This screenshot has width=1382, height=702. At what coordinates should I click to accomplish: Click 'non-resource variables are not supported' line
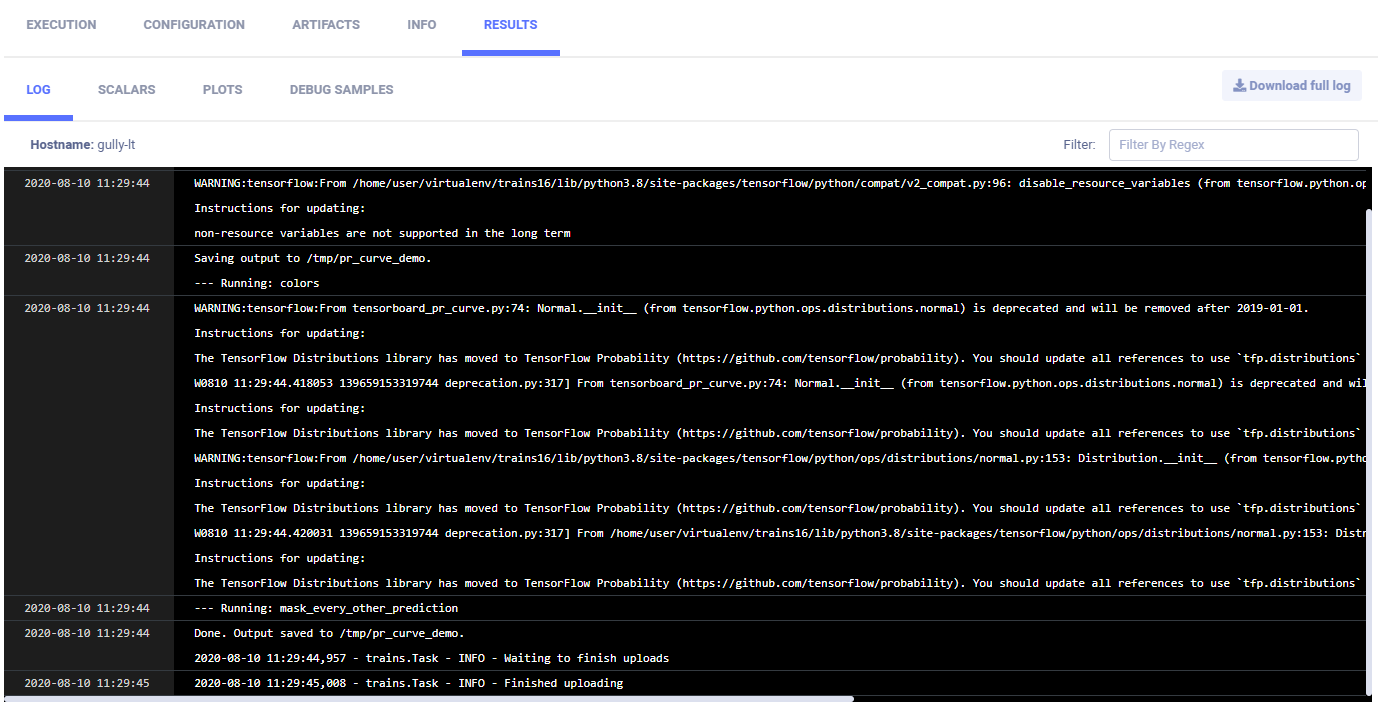pyautogui.click(x=382, y=233)
